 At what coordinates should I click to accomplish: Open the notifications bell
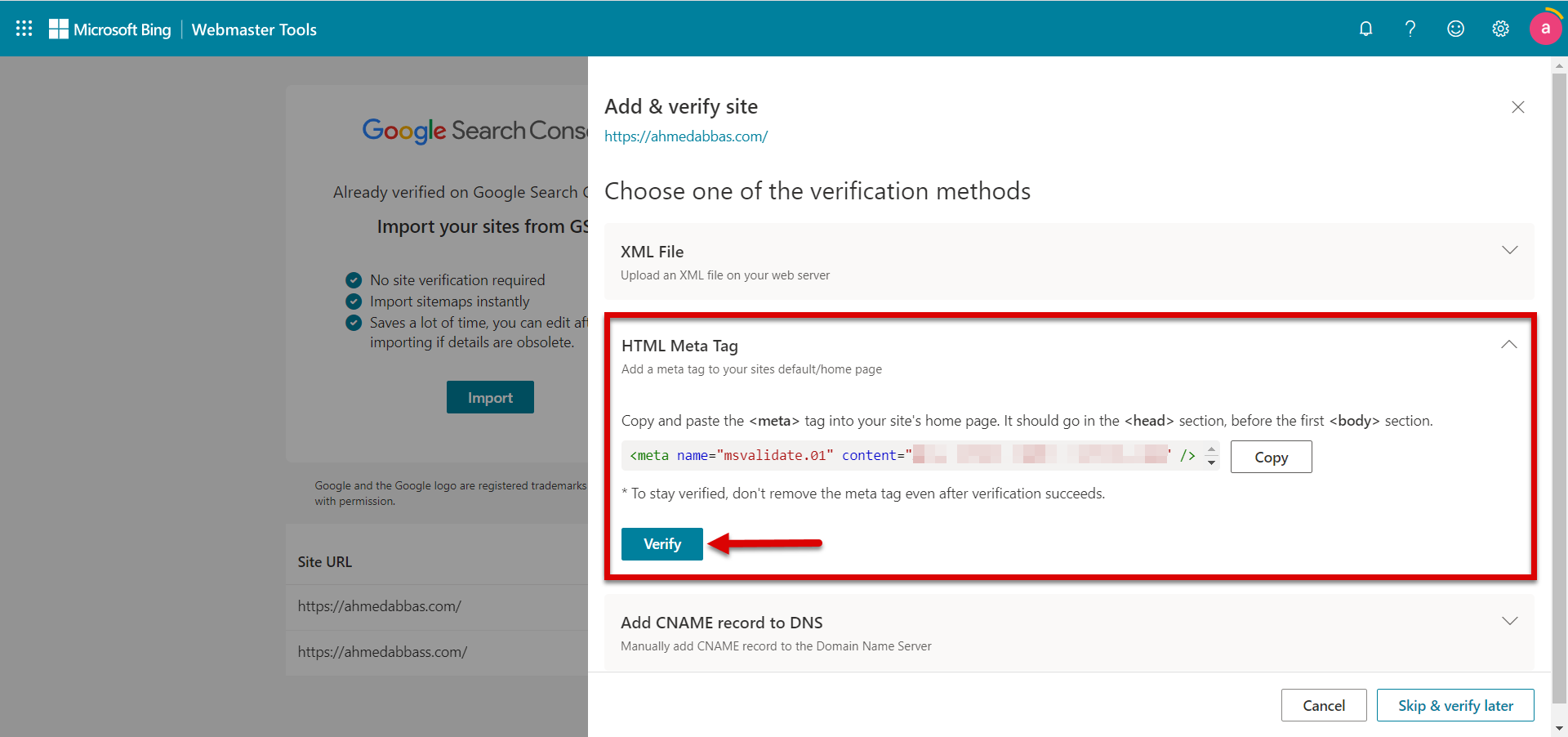coord(1365,29)
